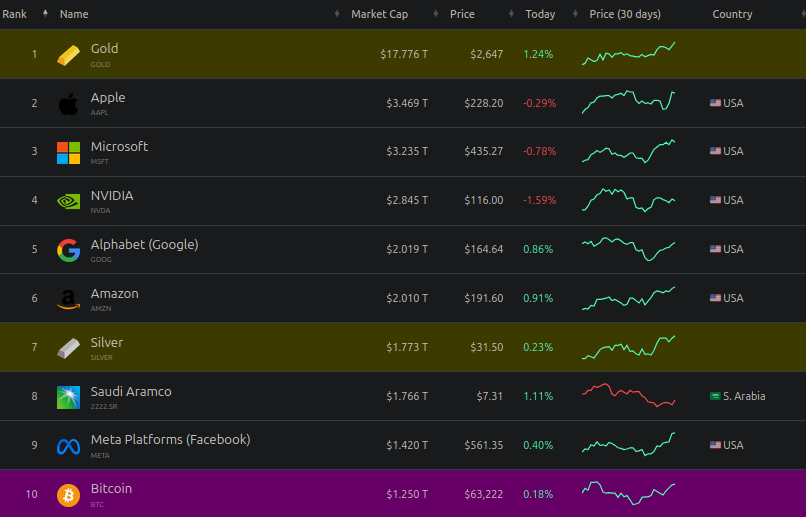
Task: Click the Meta Platforms logo icon
Action: (x=68, y=446)
